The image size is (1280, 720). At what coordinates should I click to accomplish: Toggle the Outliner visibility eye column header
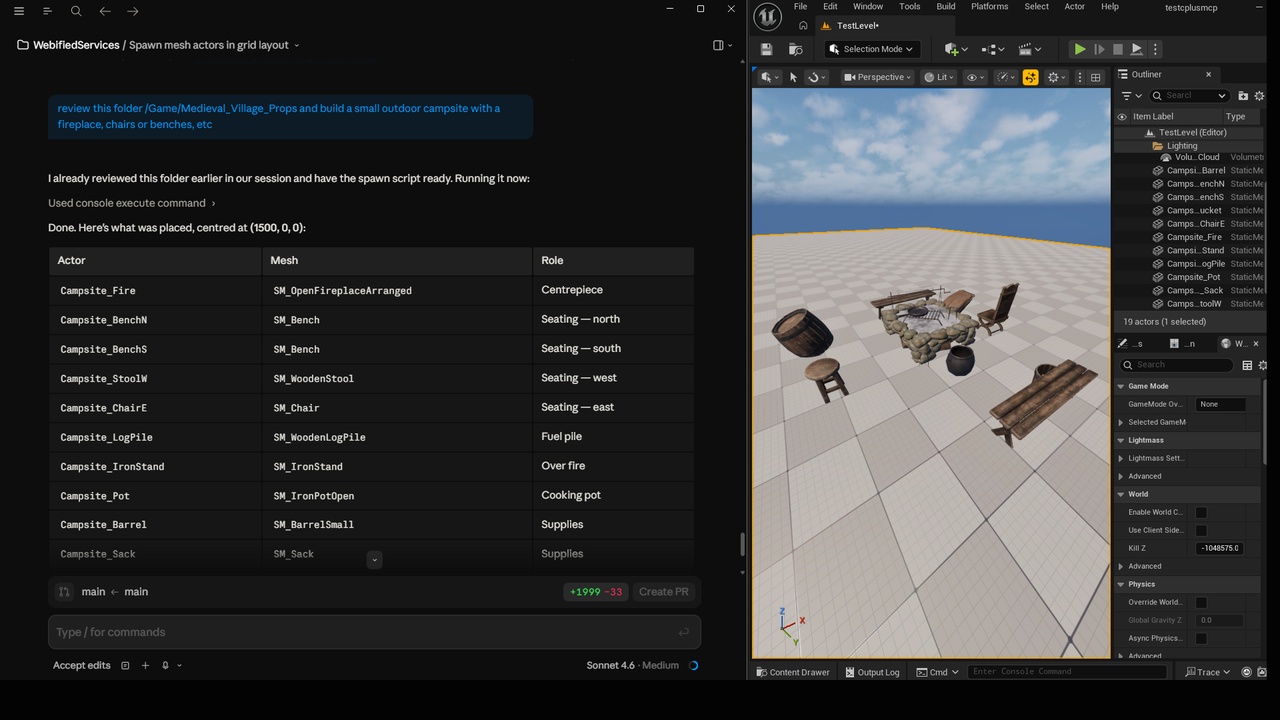[1122, 116]
